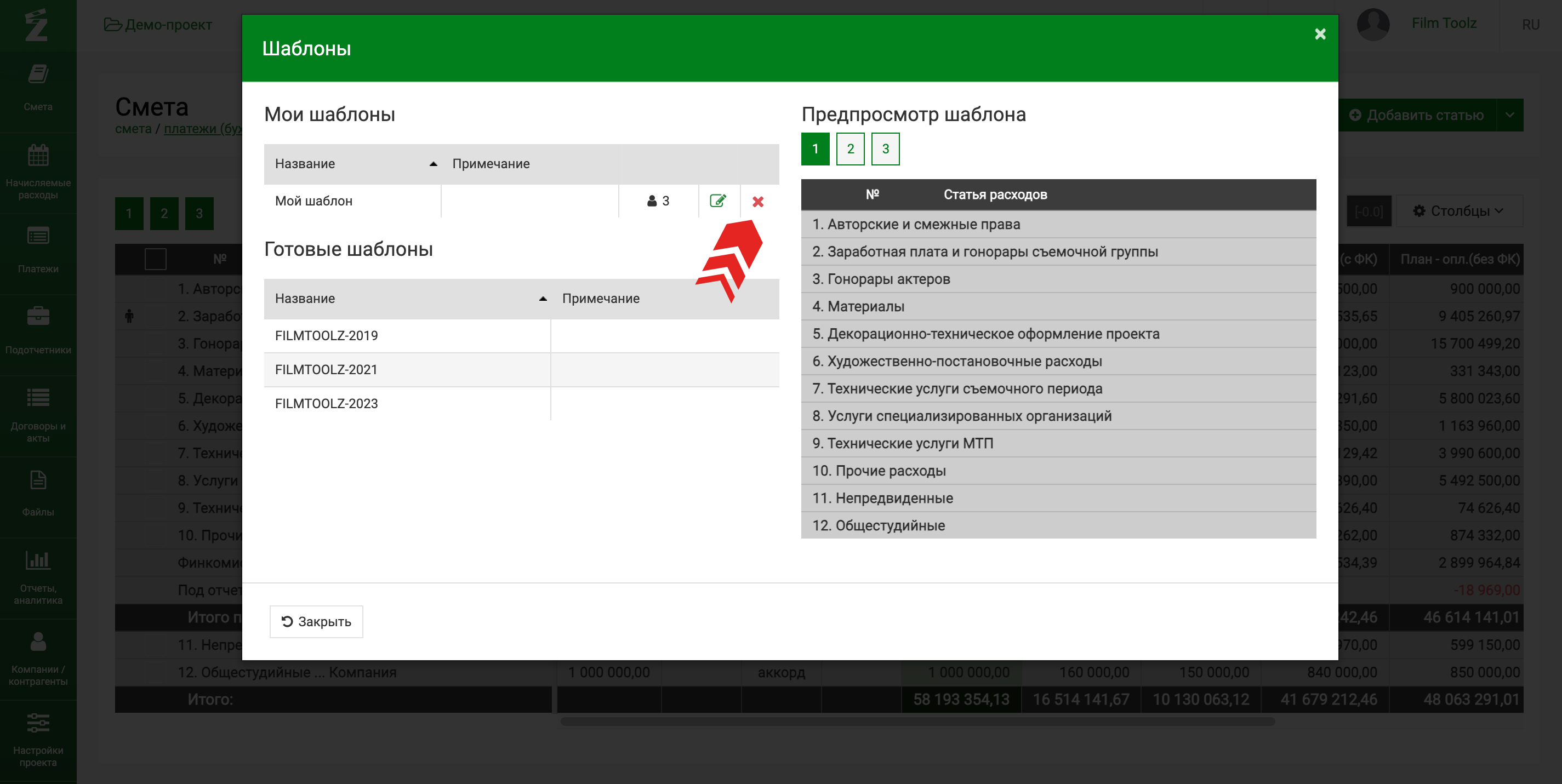Click Примечание header in ready templates

[x=600, y=299]
